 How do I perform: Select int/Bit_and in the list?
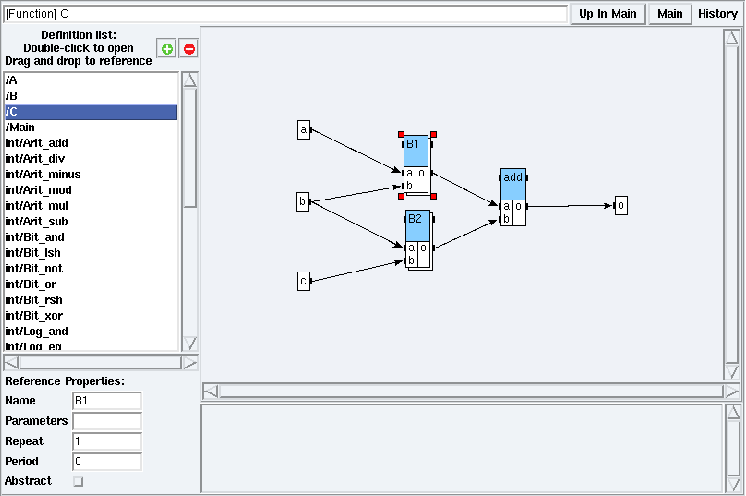coord(91,237)
